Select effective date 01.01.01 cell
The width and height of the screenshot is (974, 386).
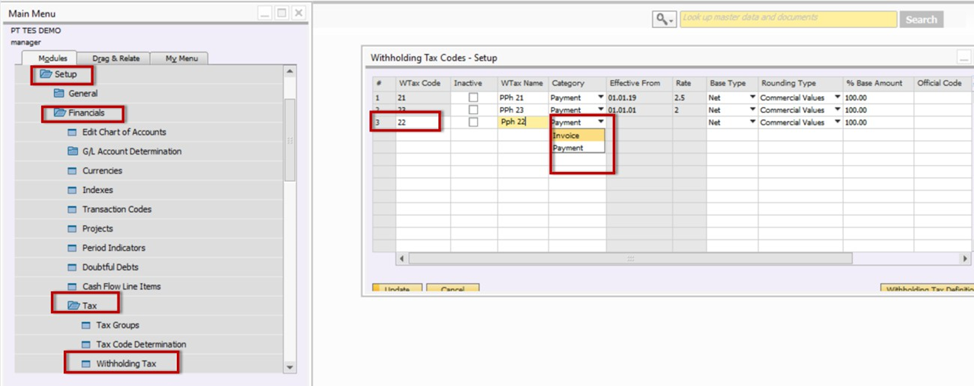(x=639, y=110)
